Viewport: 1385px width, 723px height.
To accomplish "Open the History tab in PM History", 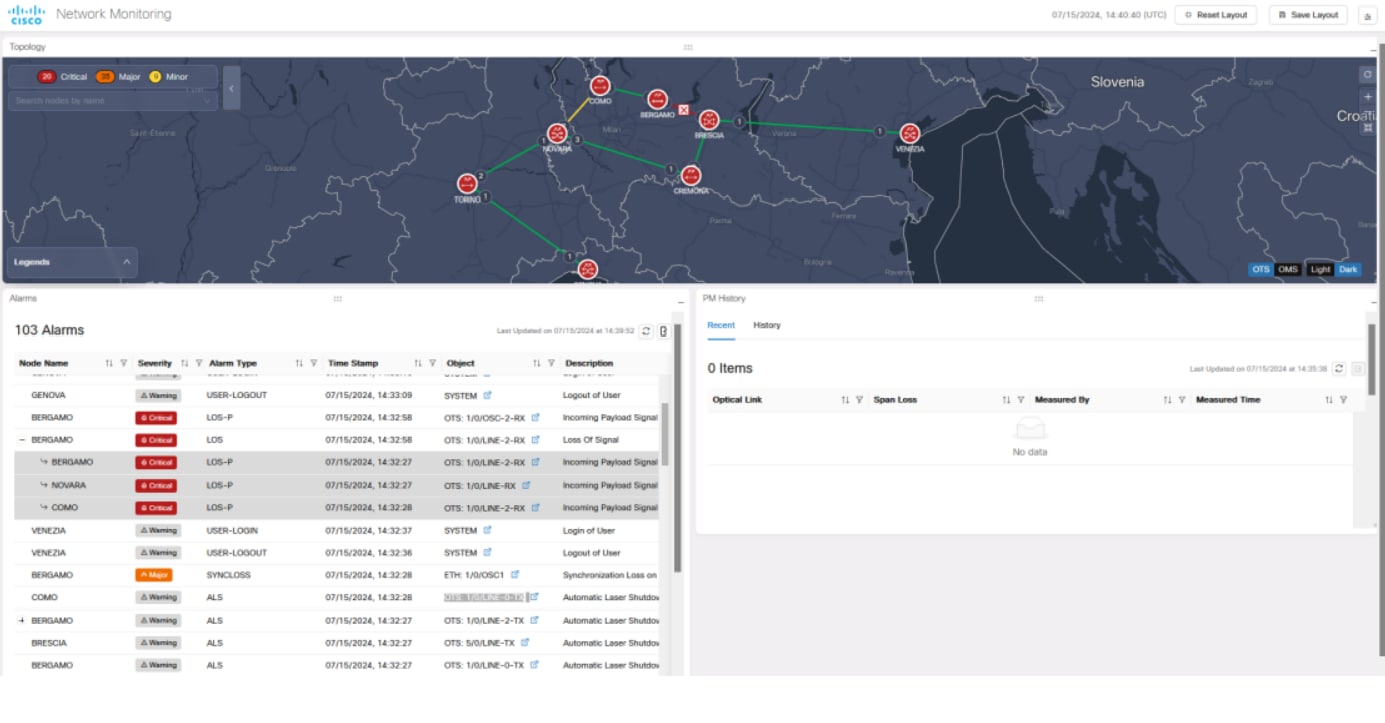I will point(767,326).
